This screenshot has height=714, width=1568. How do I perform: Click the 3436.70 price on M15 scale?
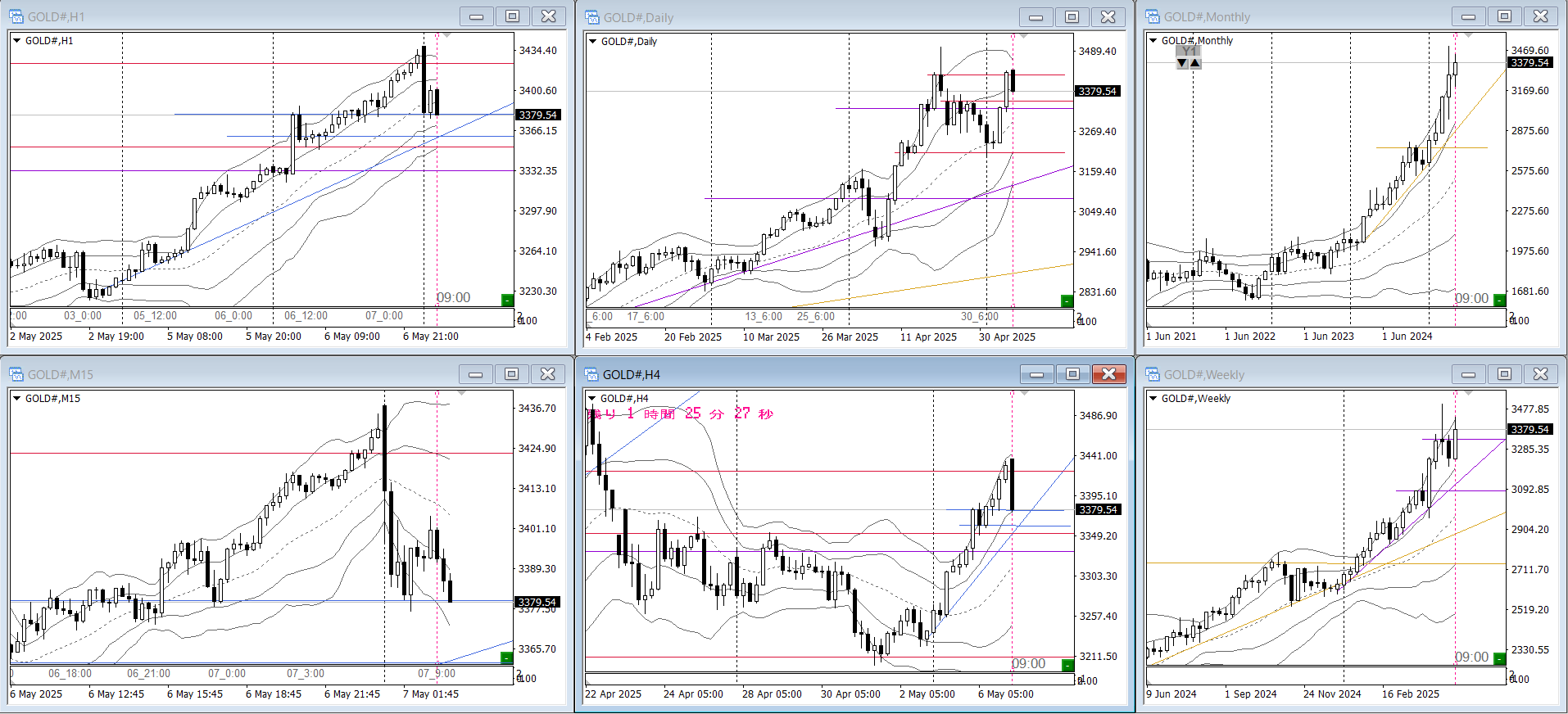pos(537,409)
